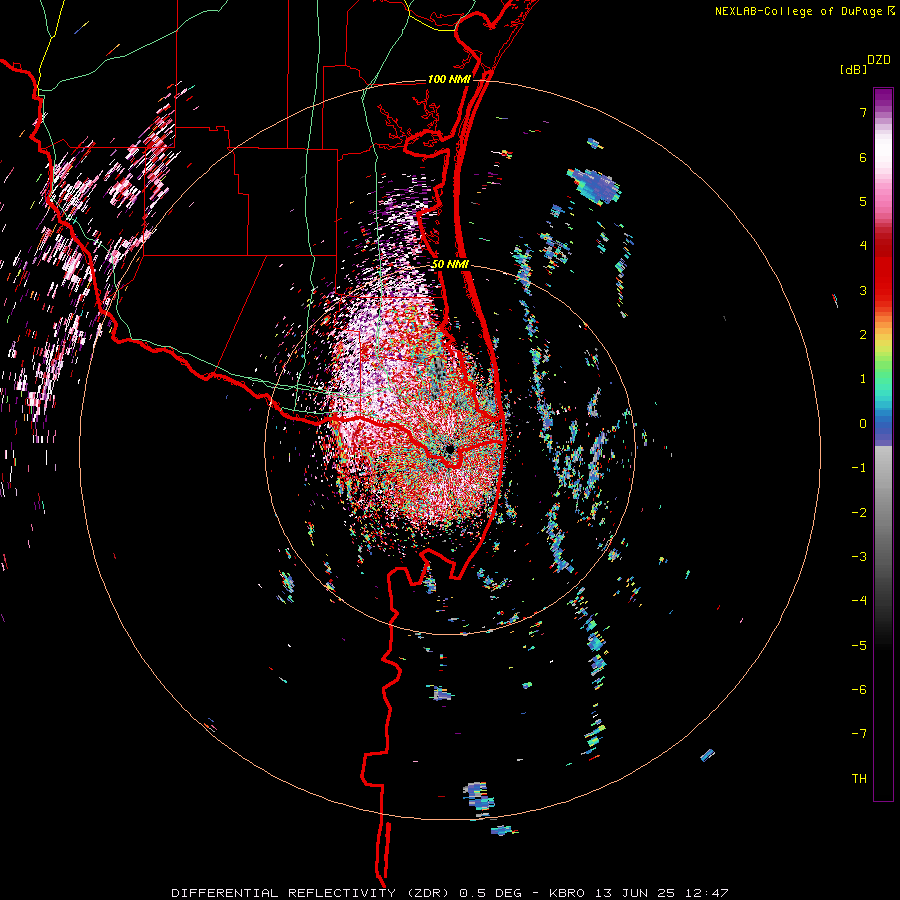Click the -5 value on color scale

pos(859,646)
